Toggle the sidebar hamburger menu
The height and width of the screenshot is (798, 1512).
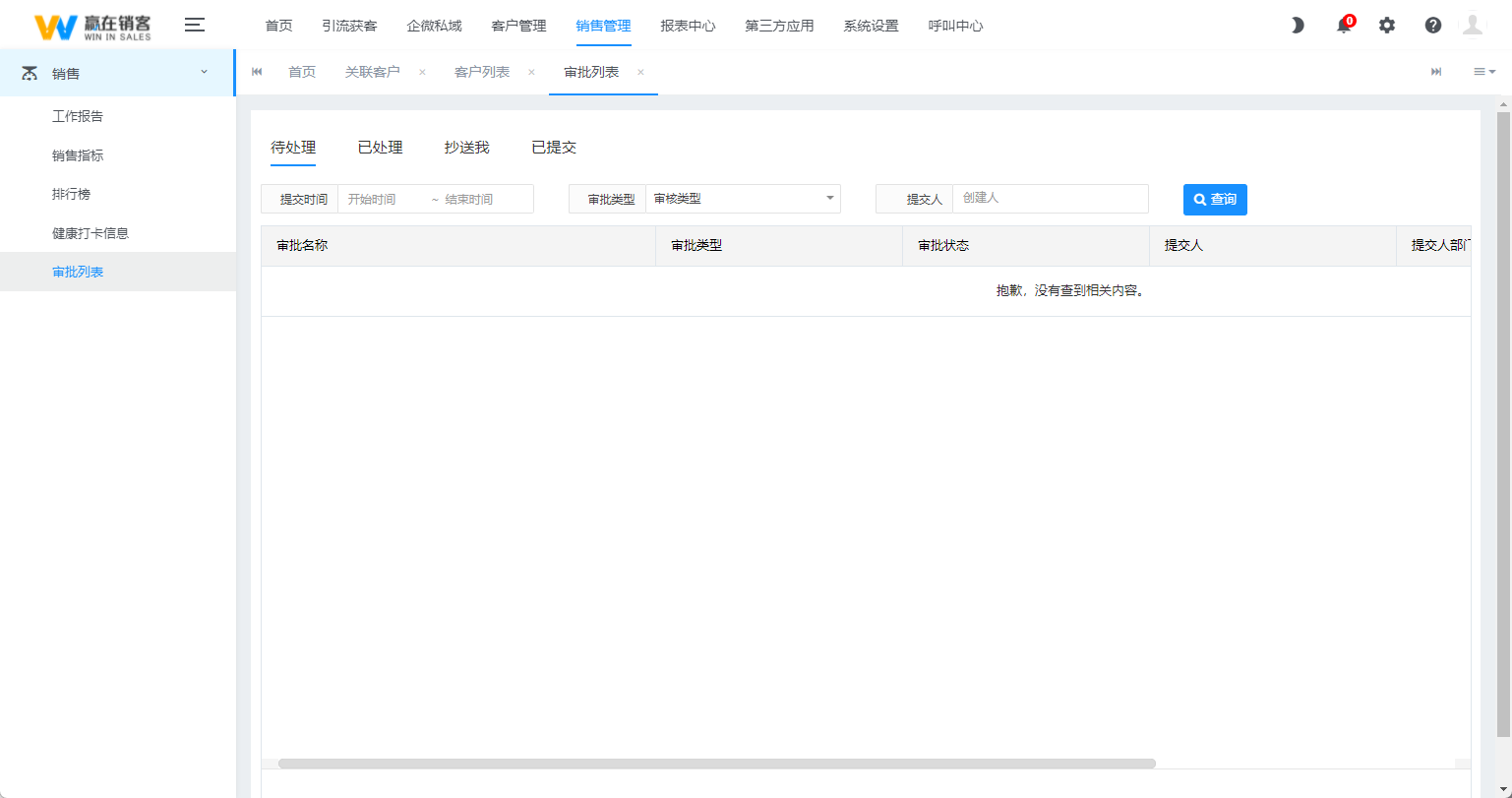(195, 26)
